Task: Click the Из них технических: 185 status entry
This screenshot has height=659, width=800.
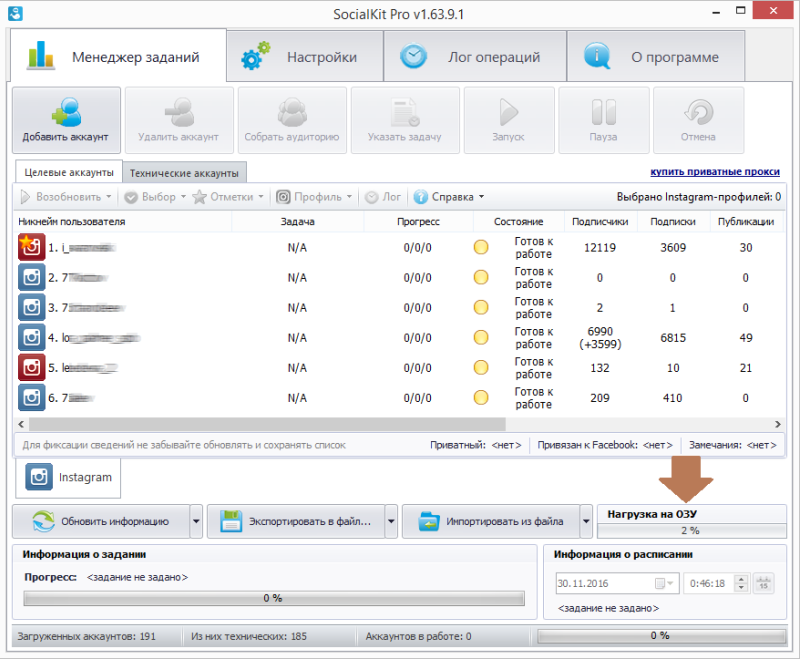Action: point(249,637)
